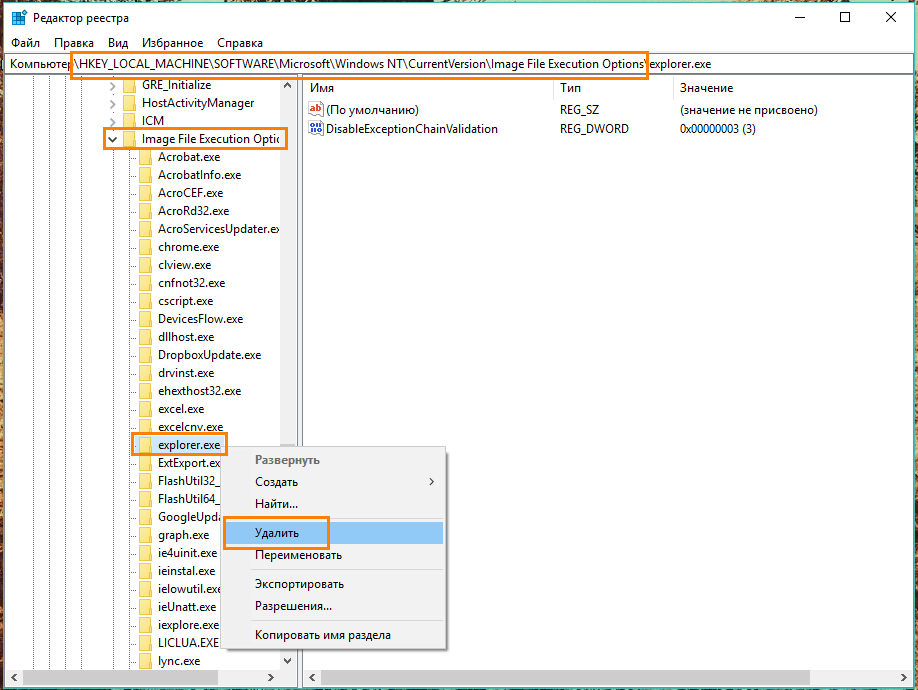This screenshot has height=690, width=918.
Task: Click the excel.exe folder icon
Action: click(146, 409)
